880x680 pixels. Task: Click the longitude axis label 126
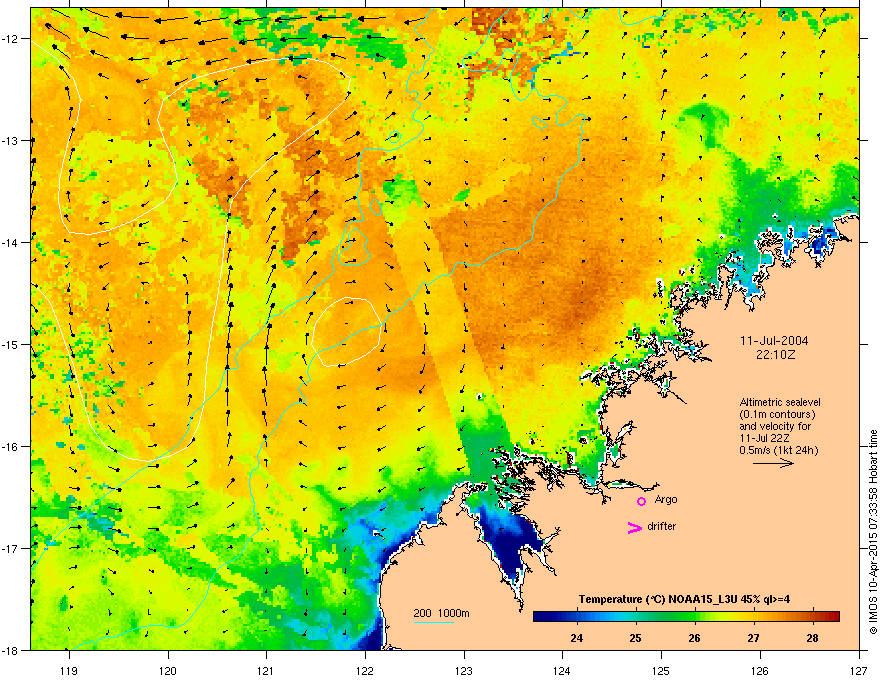pyautogui.click(x=760, y=670)
